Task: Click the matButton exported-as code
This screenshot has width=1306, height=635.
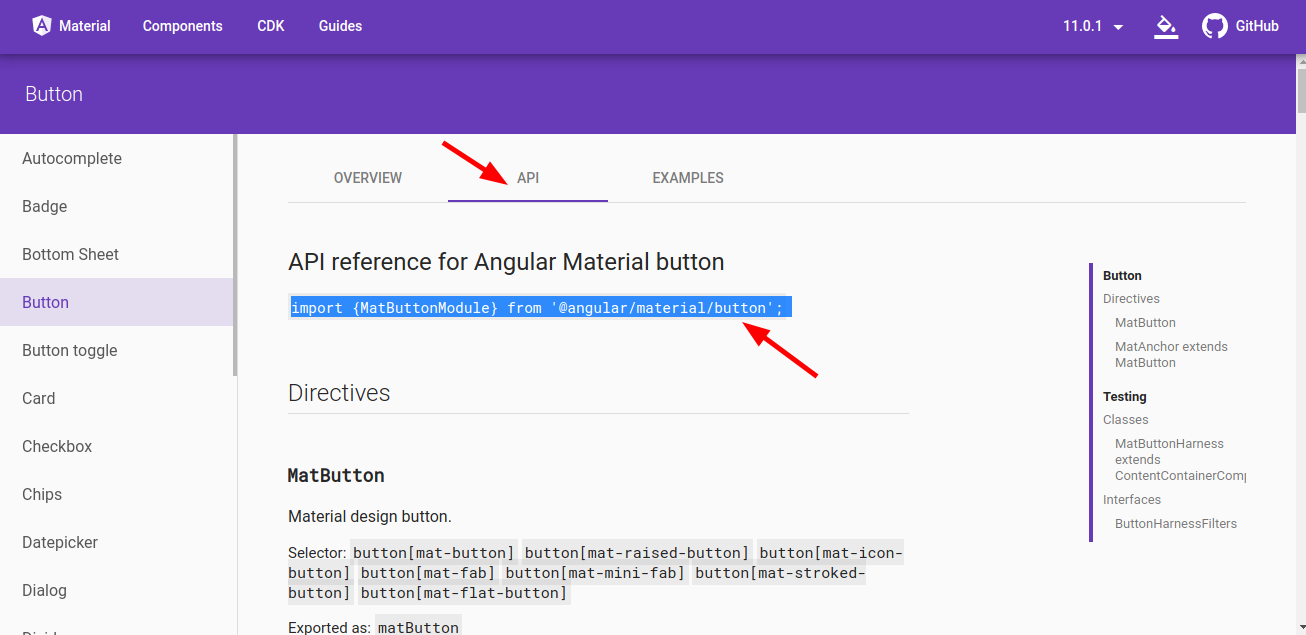Action: pyautogui.click(x=418, y=628)
